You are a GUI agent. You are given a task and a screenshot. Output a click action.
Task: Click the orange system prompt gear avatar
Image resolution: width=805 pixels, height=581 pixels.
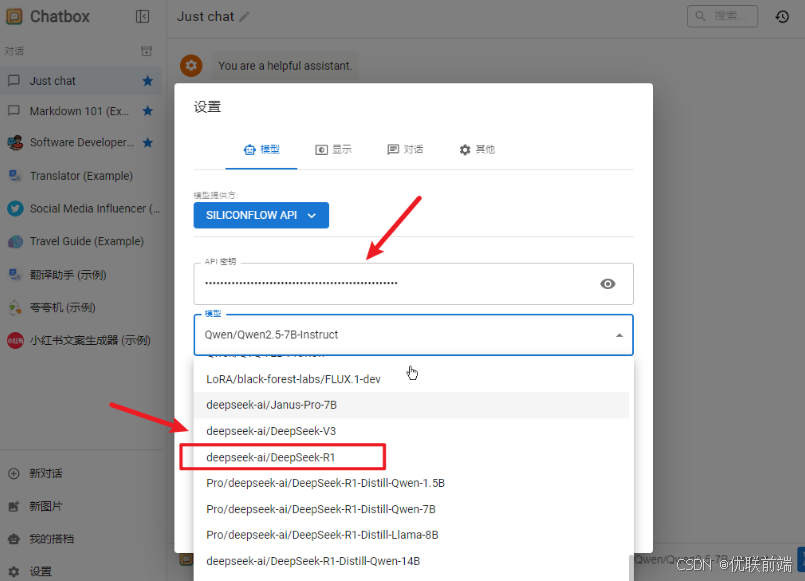pos(191,66)
